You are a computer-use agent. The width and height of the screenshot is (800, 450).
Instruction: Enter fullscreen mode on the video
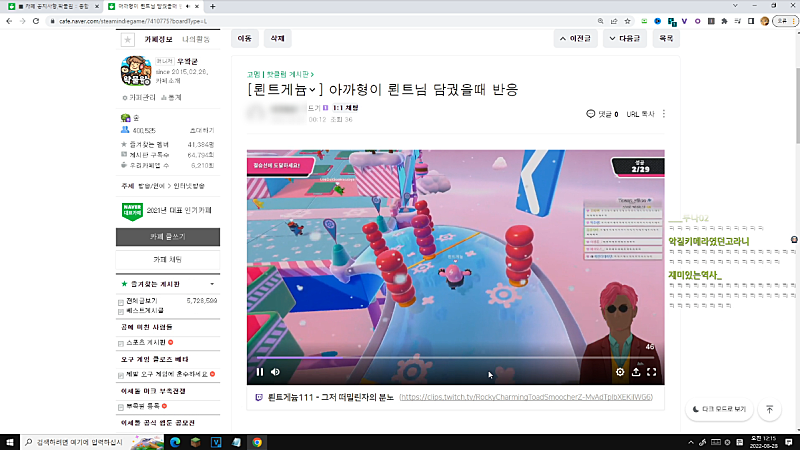click(652, 372)
